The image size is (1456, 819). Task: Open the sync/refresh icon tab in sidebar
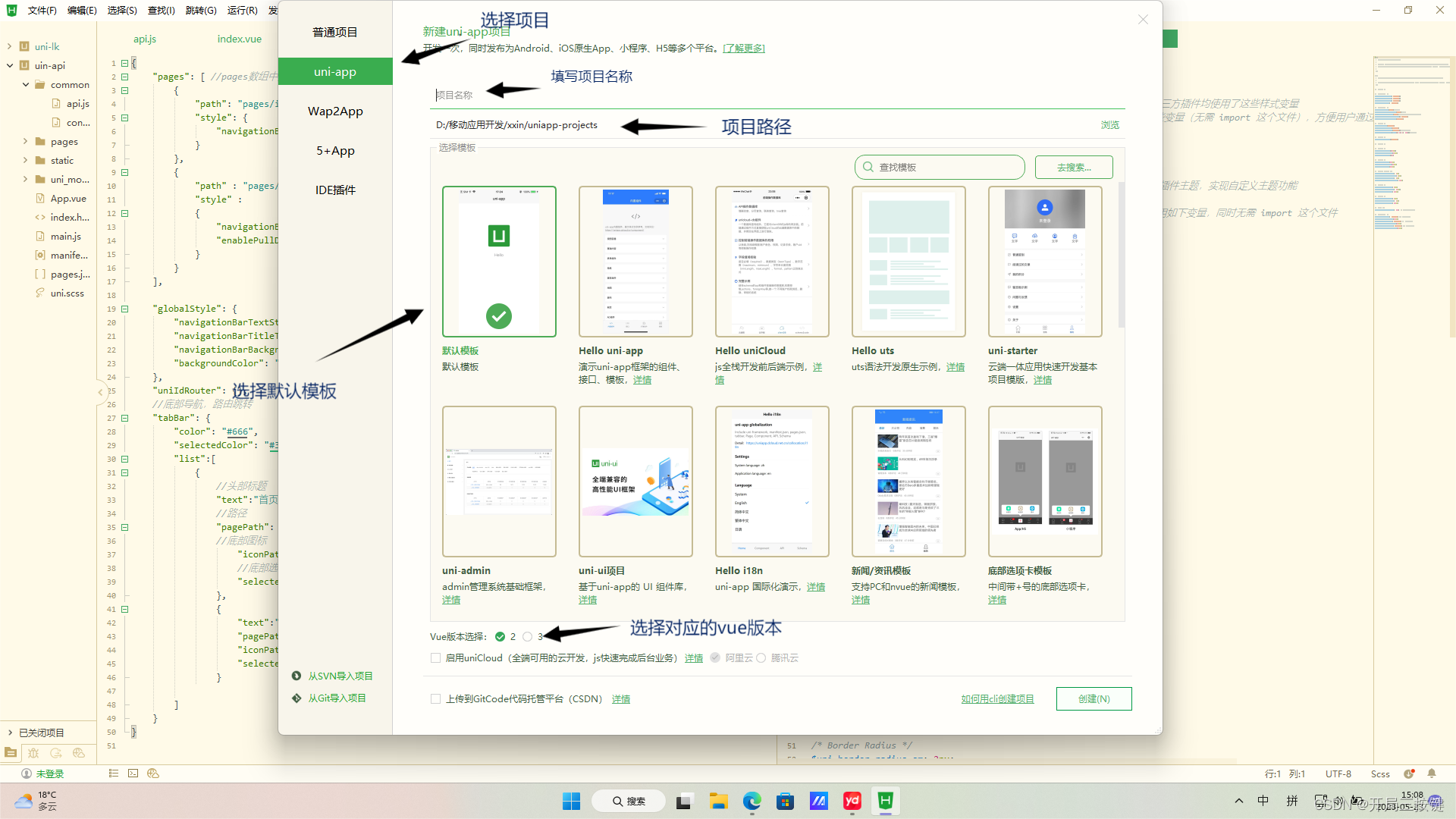56,753
